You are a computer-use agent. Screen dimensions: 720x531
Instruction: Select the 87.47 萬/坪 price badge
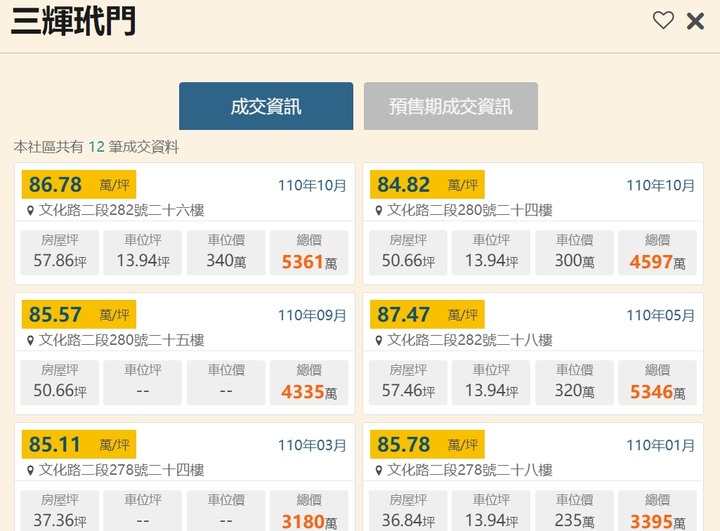[x=428, y=315]
